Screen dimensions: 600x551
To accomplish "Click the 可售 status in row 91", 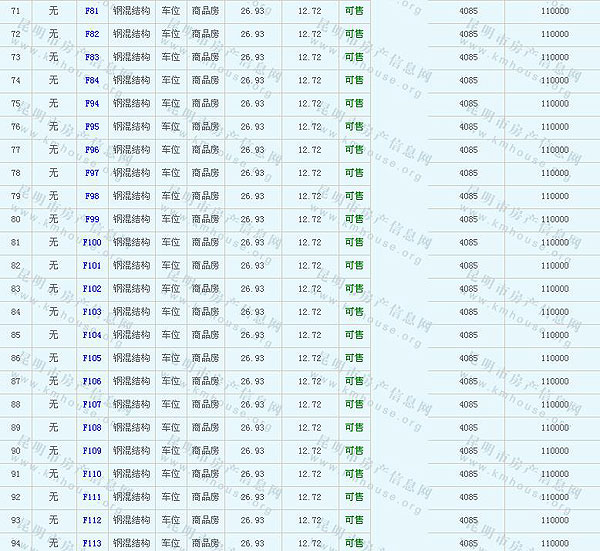I will (x=354, y=473).
